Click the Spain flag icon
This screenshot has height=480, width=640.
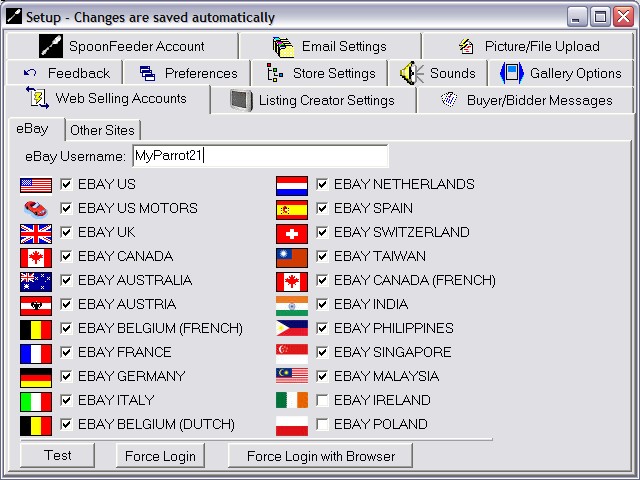click(292, 210)
